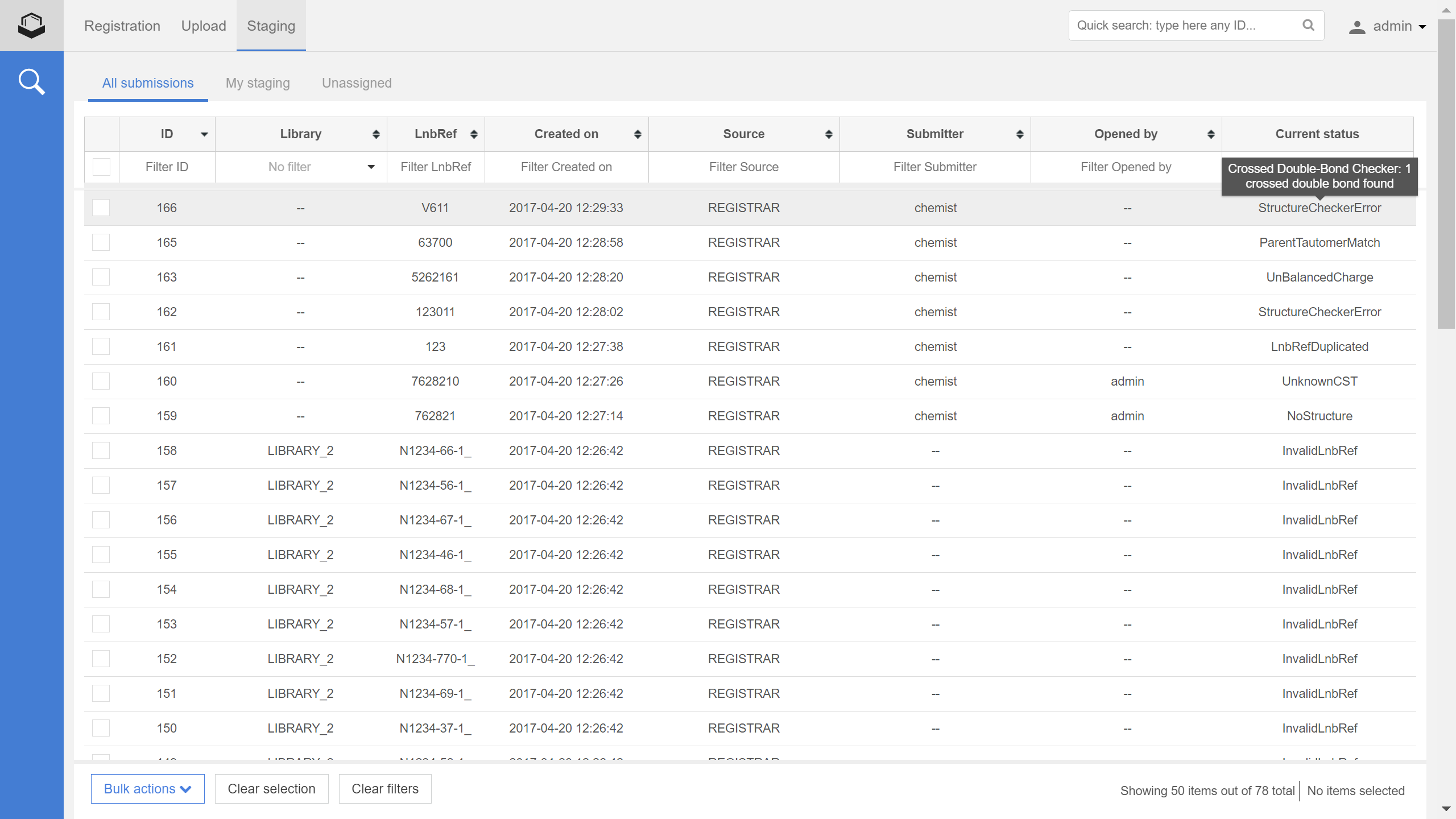Click date 2017-04-20 12:27:14 cell
1456x819 pixels.
point(566,416)
